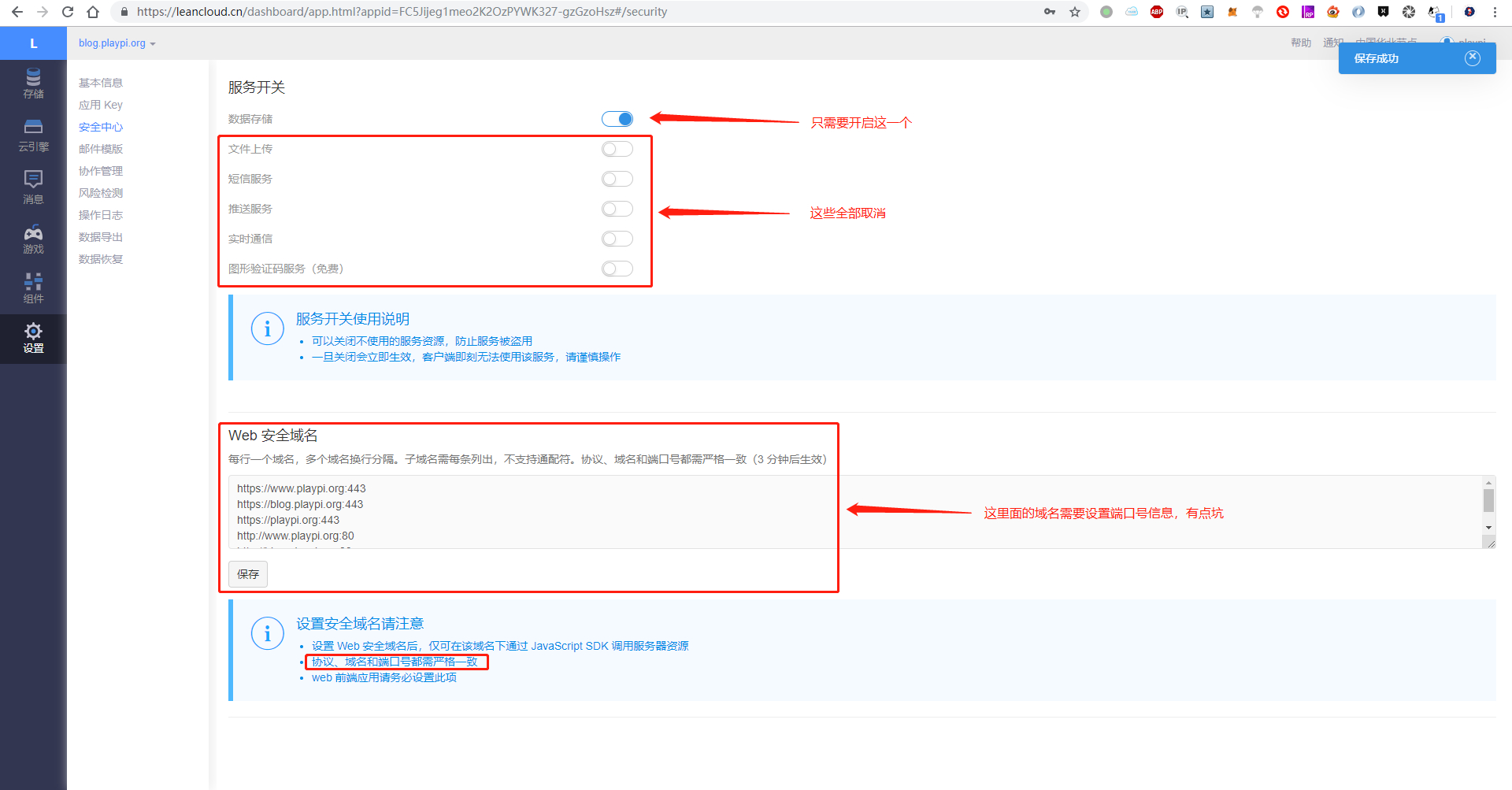Viewport: 1512px width, 790px height.
Task: Click the browser address bar URL
Action: (402, 12)
